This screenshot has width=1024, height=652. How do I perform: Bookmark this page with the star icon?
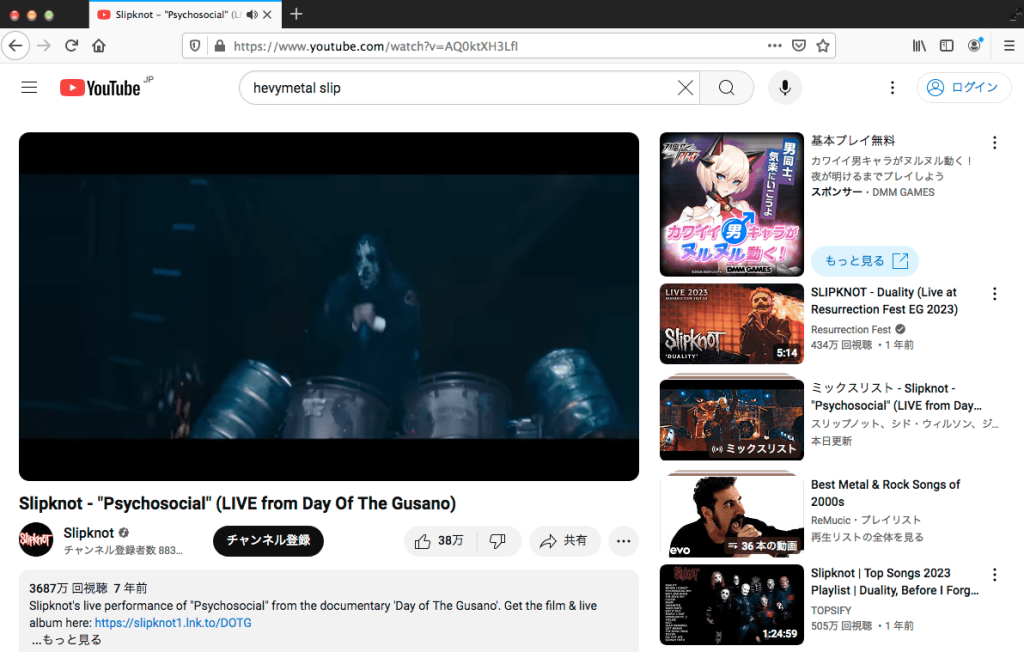823,46
